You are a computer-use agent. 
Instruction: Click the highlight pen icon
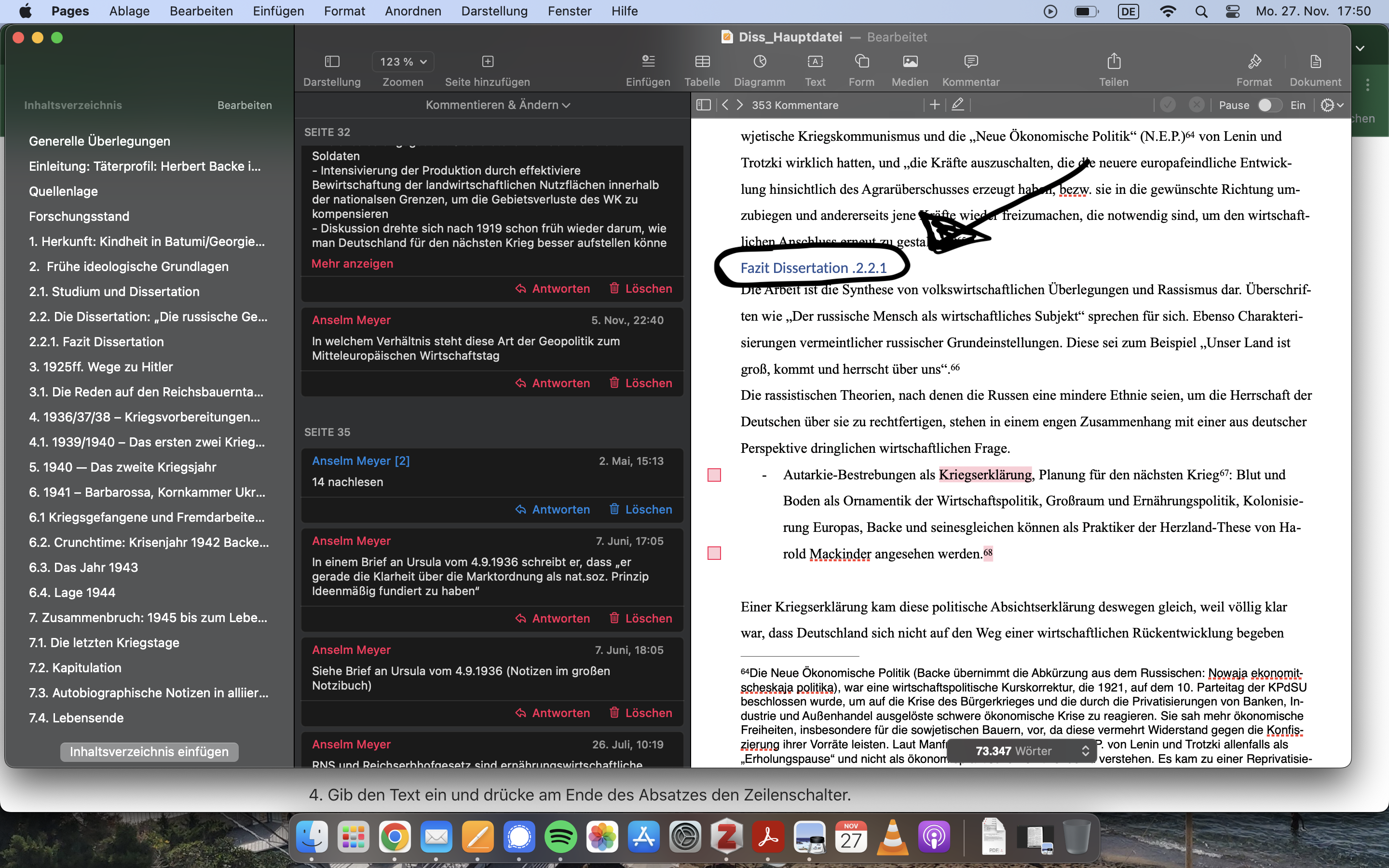(x=957, y=105)
